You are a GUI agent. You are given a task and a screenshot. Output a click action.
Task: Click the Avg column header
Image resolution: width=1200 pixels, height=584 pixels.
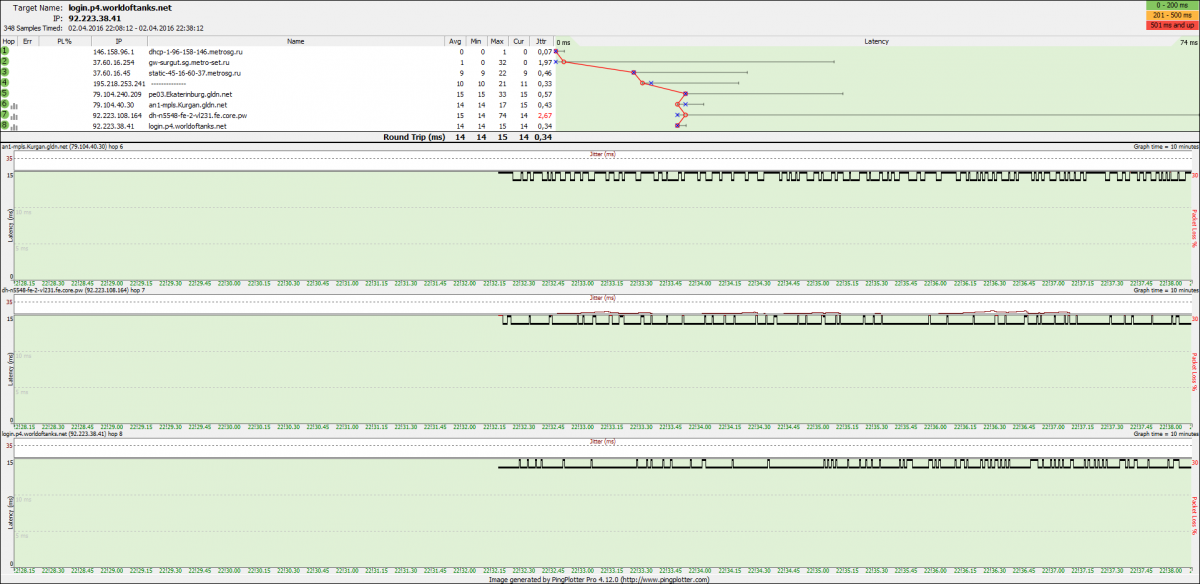(455, 41)
